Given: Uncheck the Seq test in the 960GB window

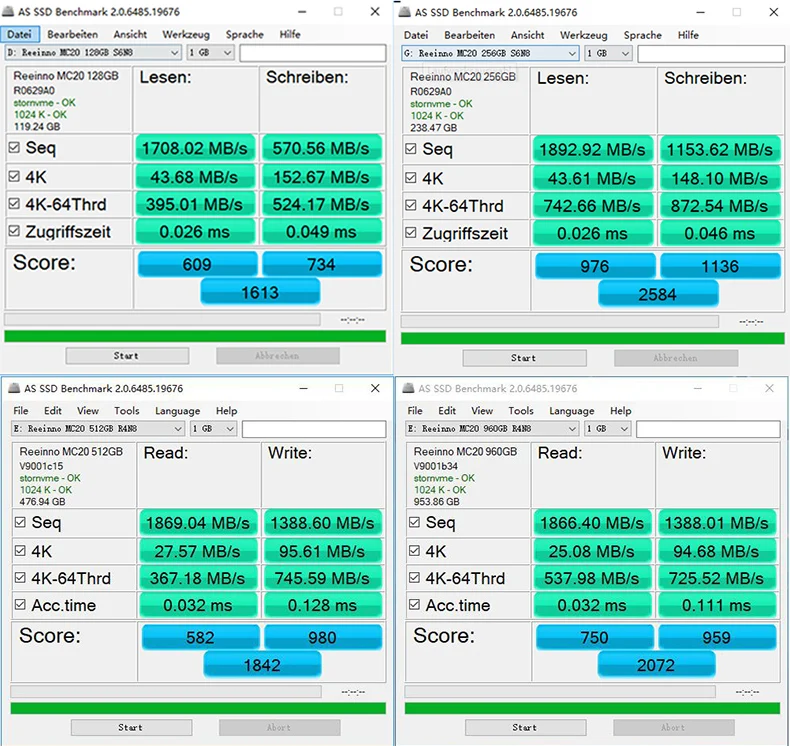Looking at the screenshot, I should pos(414,522).
